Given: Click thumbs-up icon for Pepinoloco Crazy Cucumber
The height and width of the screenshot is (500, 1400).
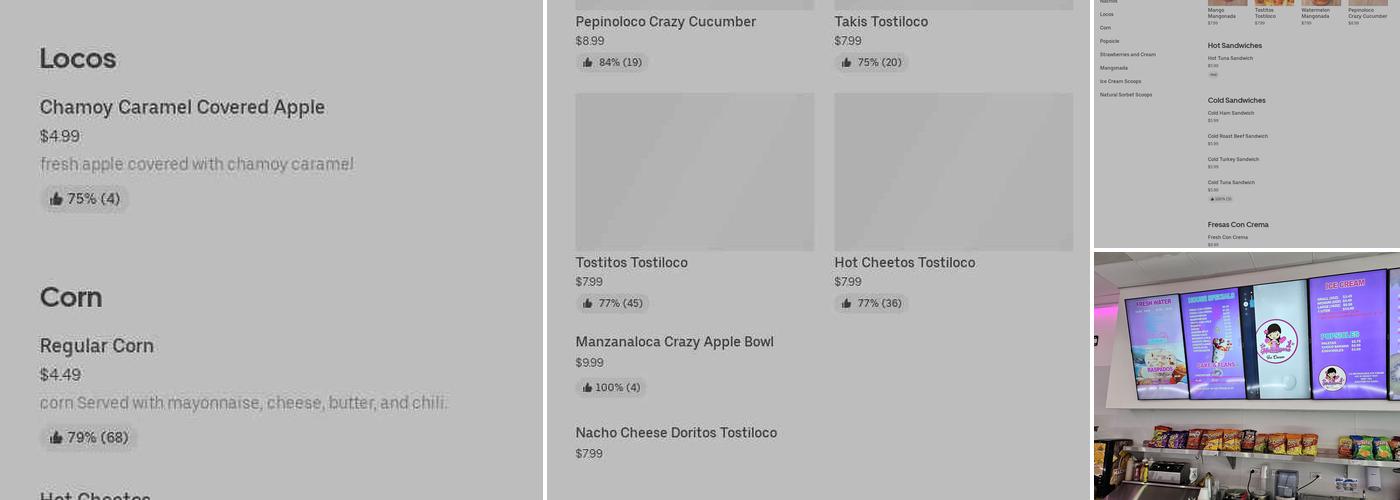Looking at the screenshot, I should (588, 63).
